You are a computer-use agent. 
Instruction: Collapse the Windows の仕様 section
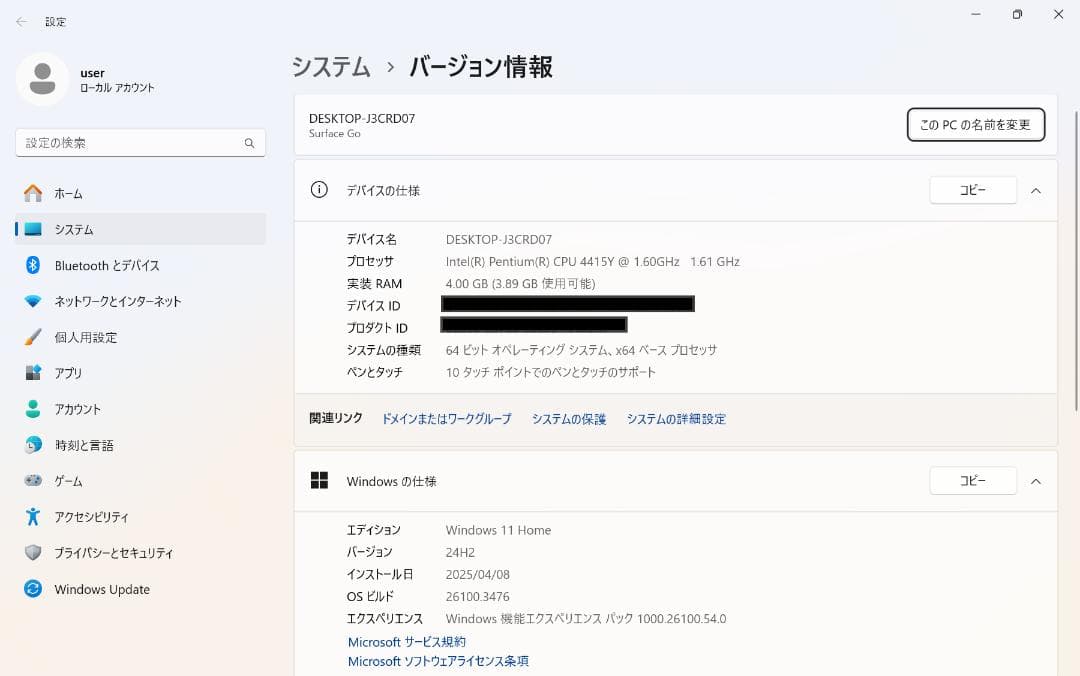1036,481
